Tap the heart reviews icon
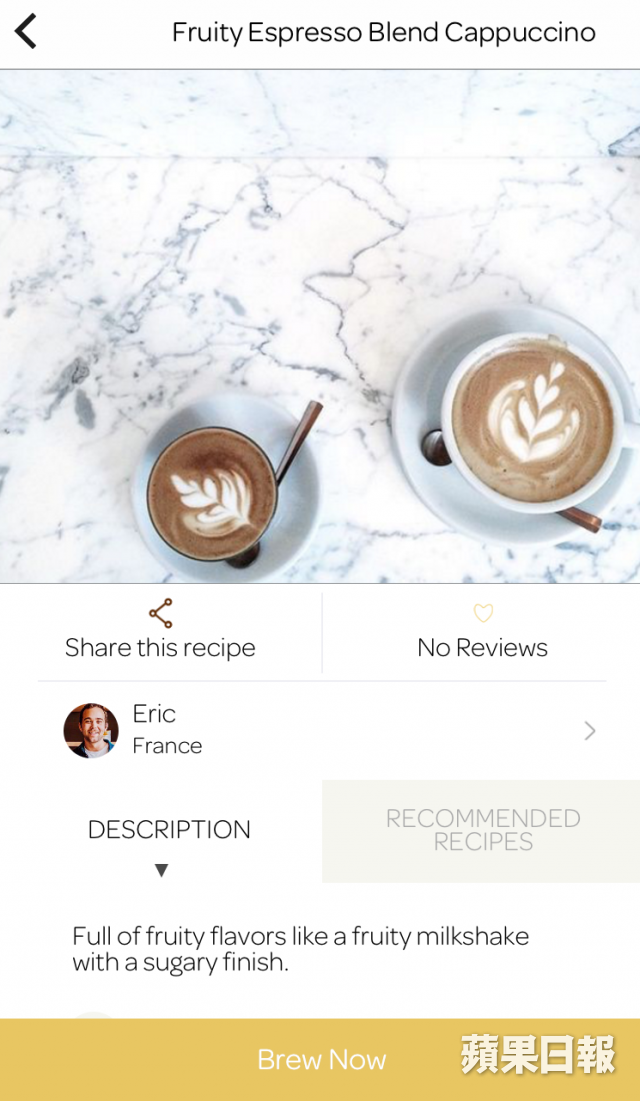Viewport: 640px width, 1101px height. point(483,613)
